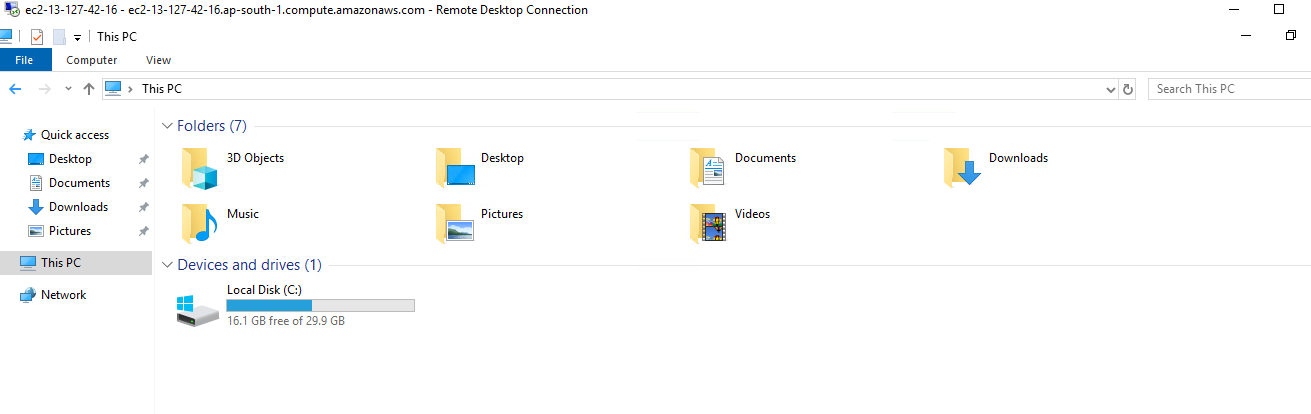Click the Explorer window Restore Down button
Viewport: 1311px width, 414px height.
1291,36
